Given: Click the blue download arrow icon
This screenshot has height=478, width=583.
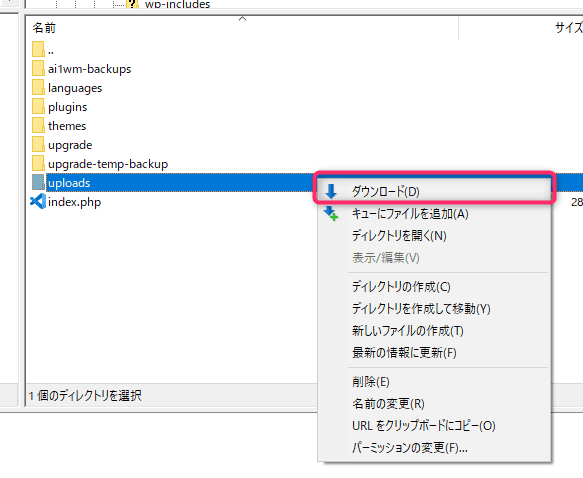Looking at the screenshot, I should pos(331,192).
